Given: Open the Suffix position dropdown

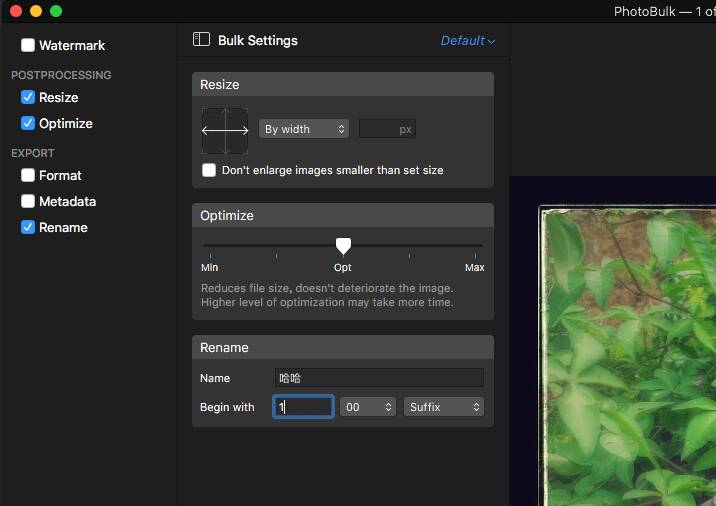Looking at the screenshot, I should click(x=444, y=407).
